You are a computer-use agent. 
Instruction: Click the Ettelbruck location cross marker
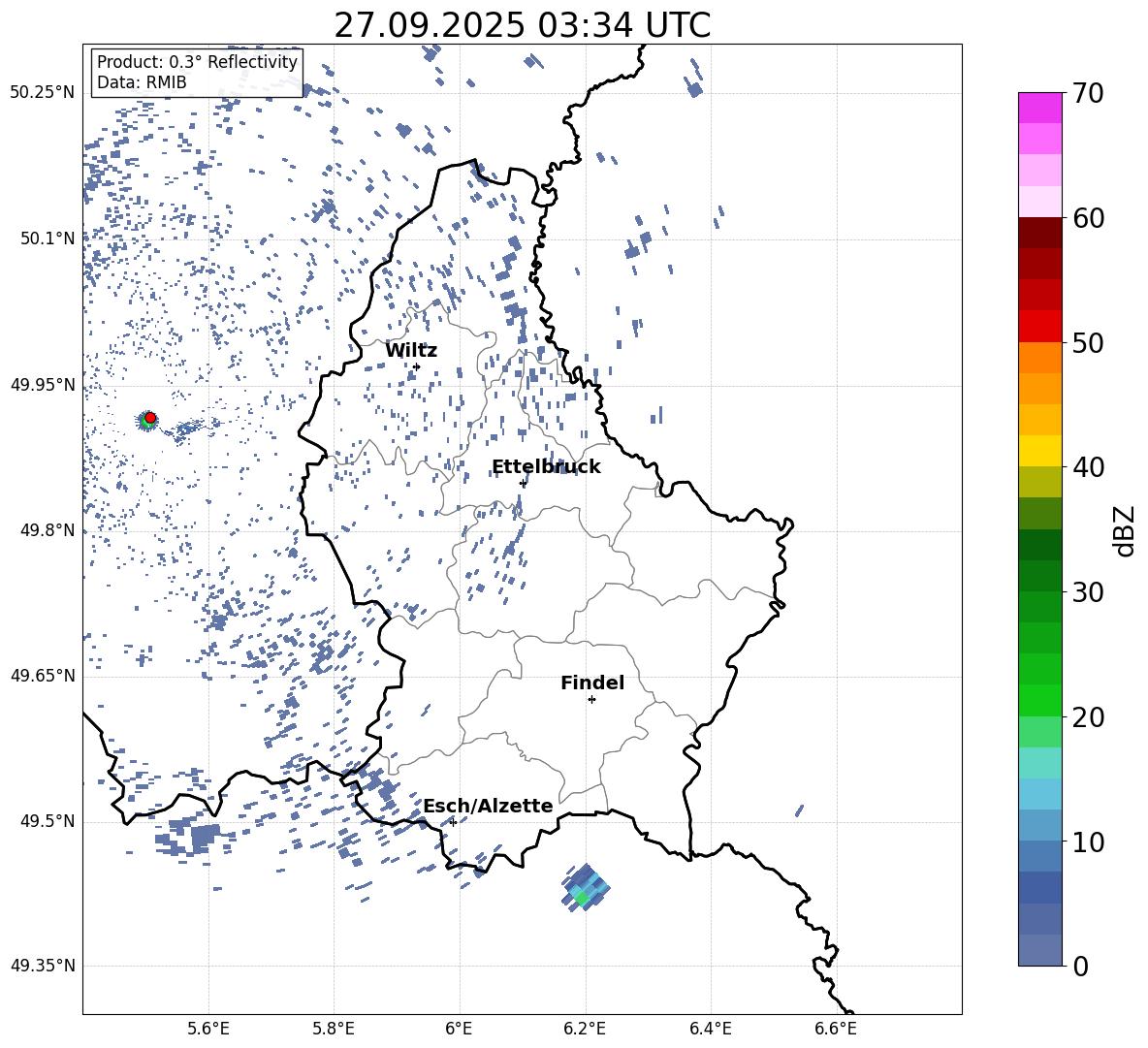tap(523, 483)
